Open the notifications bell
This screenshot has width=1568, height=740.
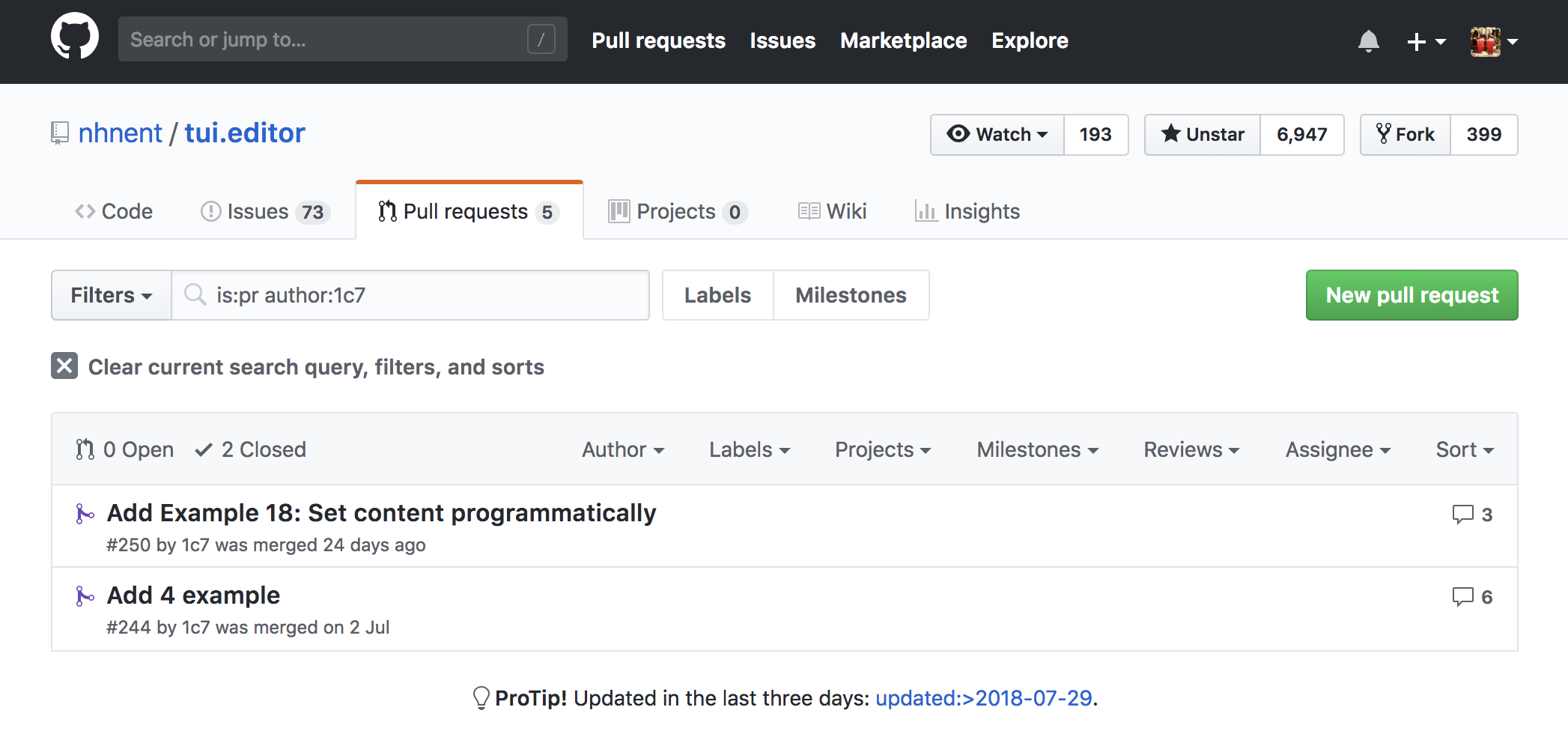1368,41
